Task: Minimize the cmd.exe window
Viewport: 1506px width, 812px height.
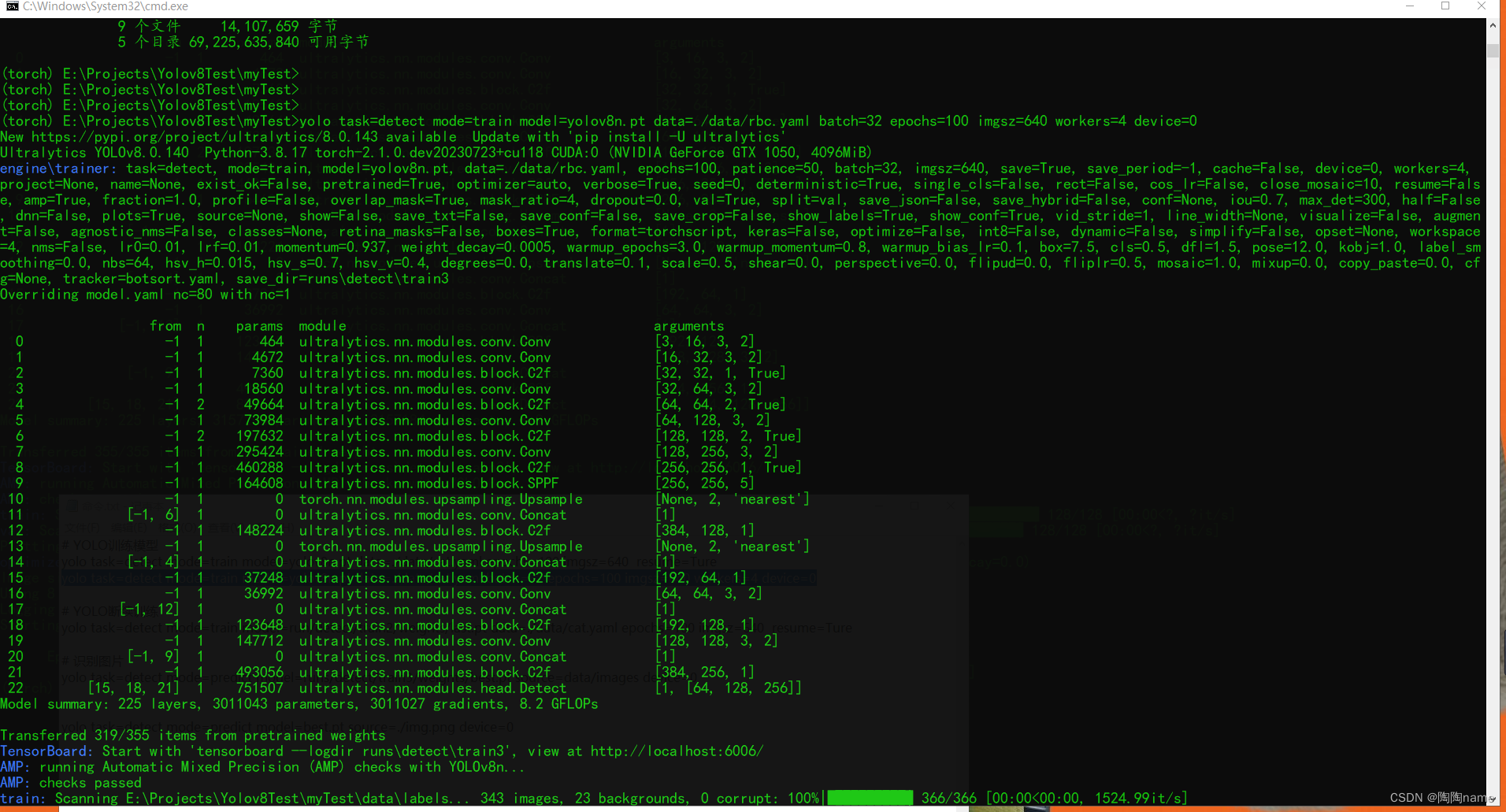Action: [x=1410, y=6]
